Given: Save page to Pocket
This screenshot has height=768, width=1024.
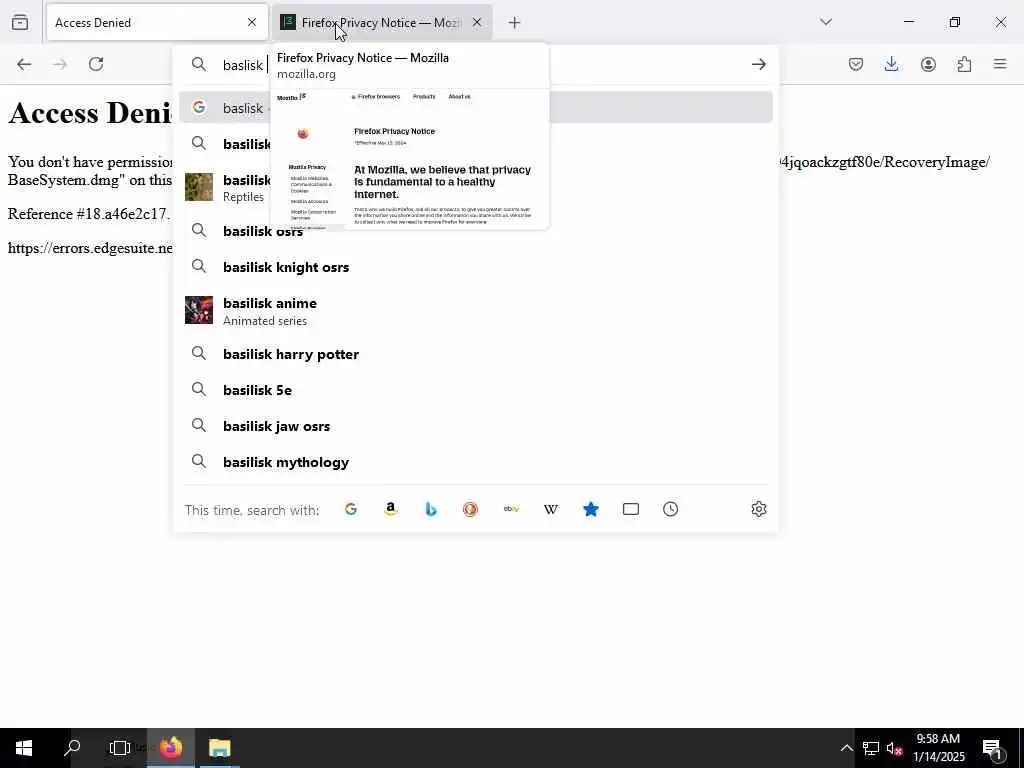Looking at the screenshot, I should tap(856, 64).
